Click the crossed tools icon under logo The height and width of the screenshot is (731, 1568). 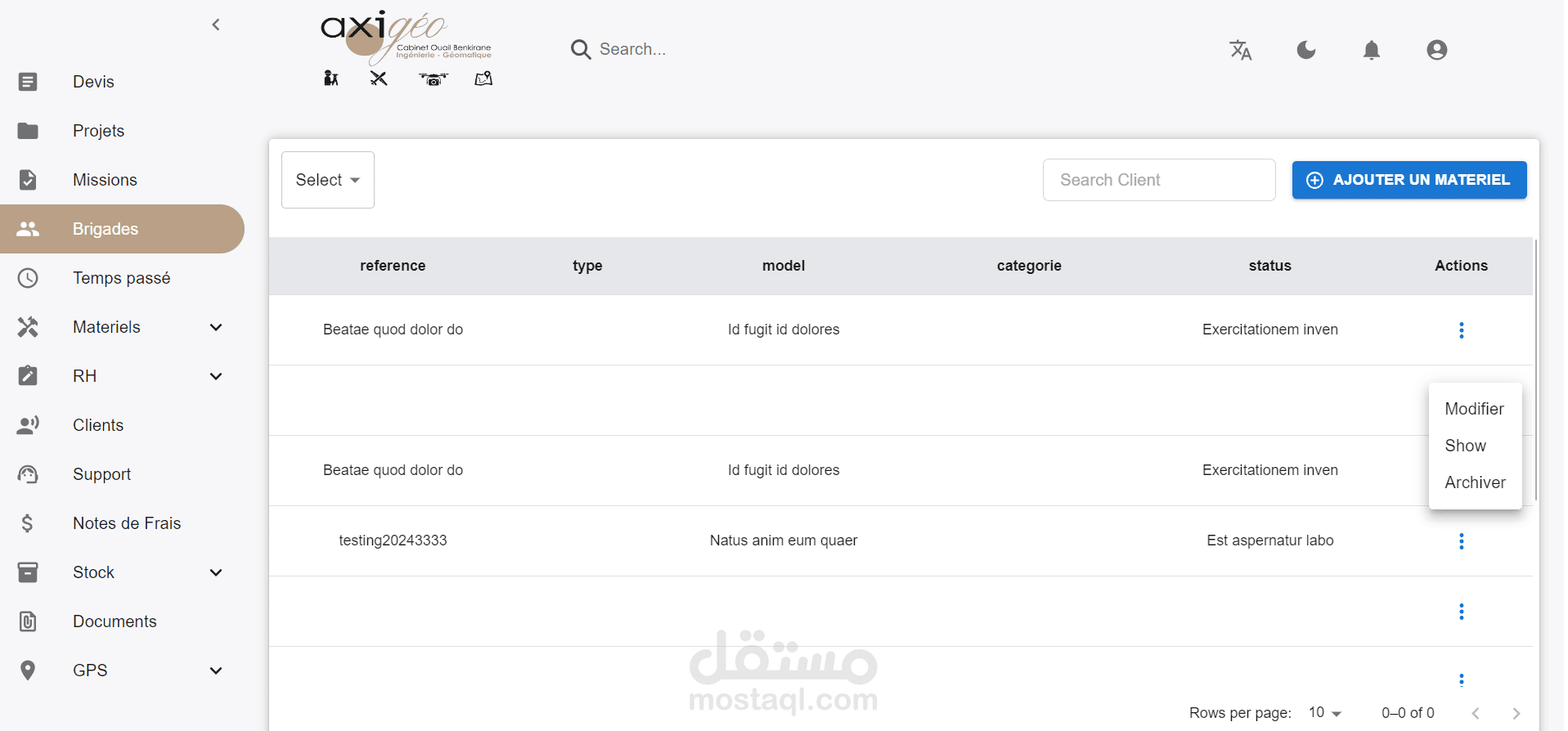click(378, 78)
